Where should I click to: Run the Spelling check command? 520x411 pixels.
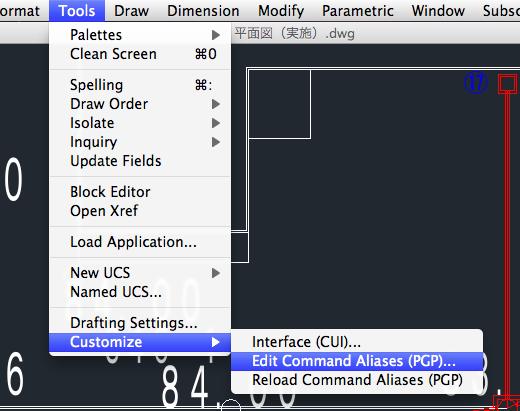[140, 85]
